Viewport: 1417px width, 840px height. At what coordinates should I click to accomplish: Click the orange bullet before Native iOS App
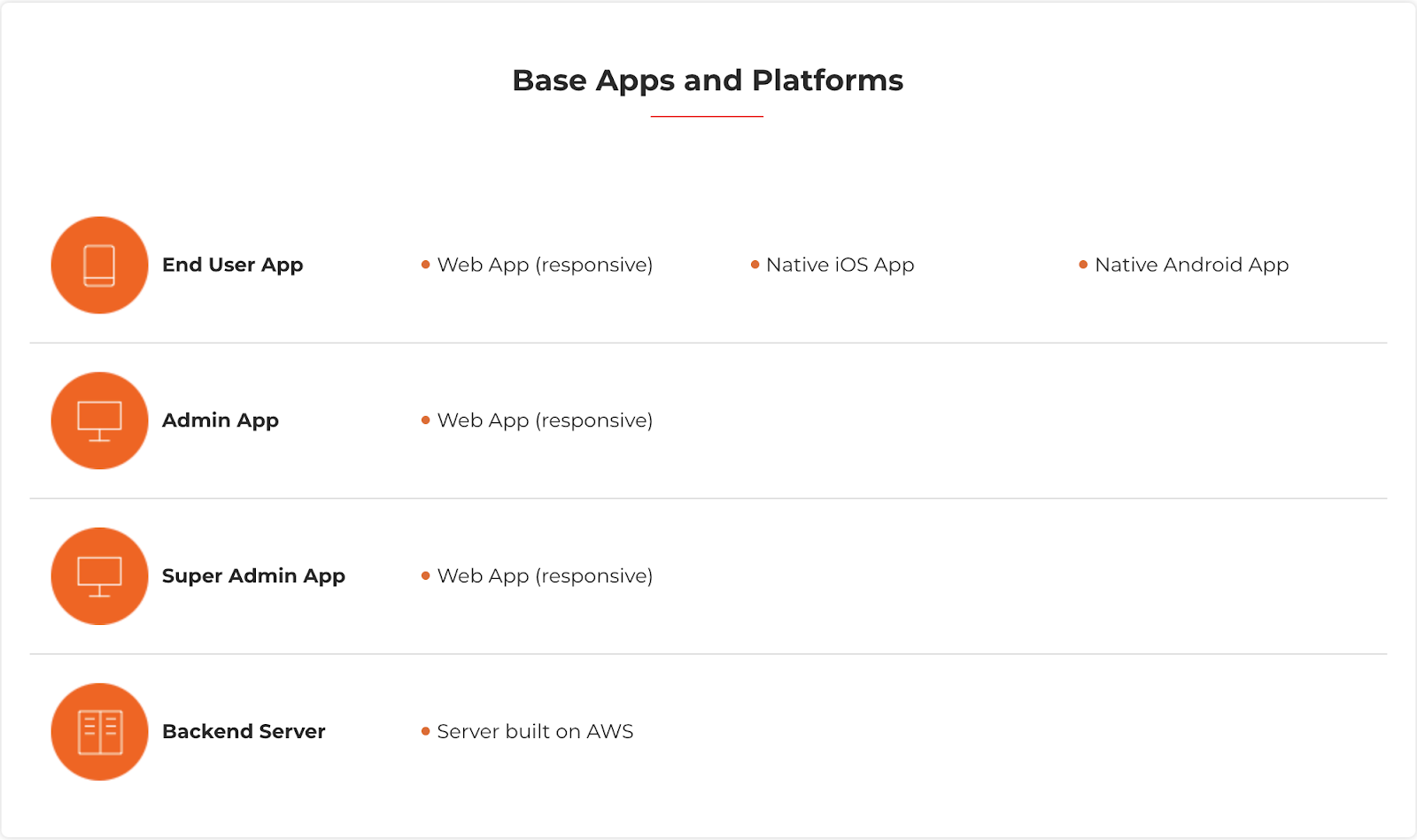tap(755, 265)
